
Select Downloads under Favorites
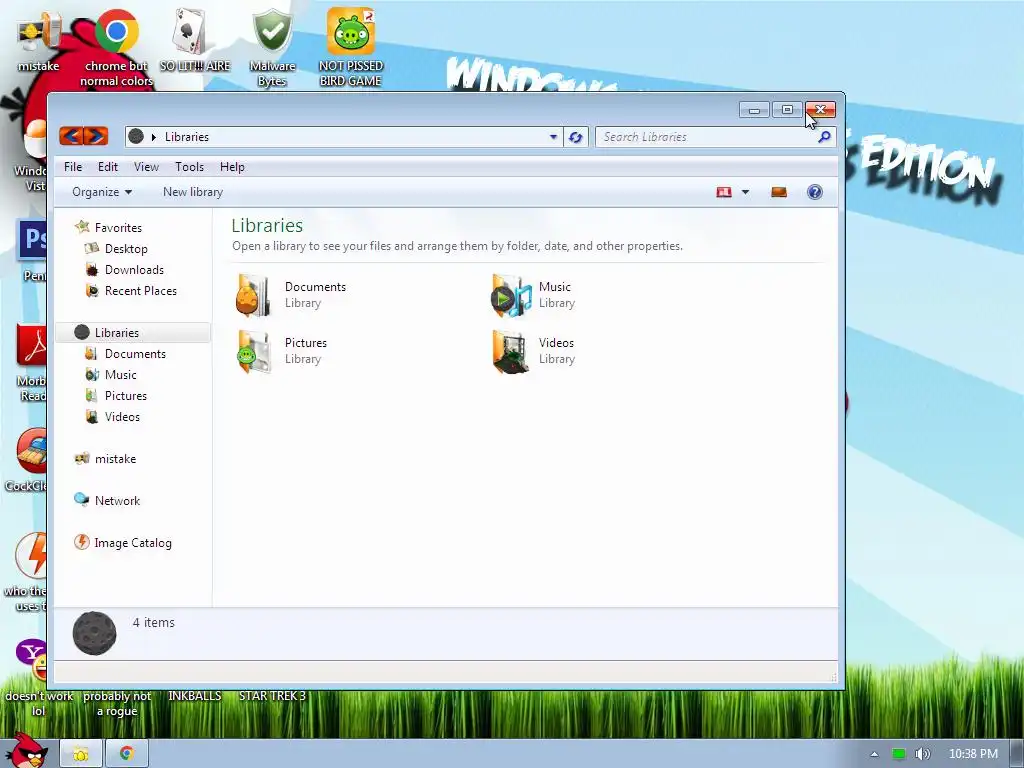pyautogui.click(x=134, y=270)
